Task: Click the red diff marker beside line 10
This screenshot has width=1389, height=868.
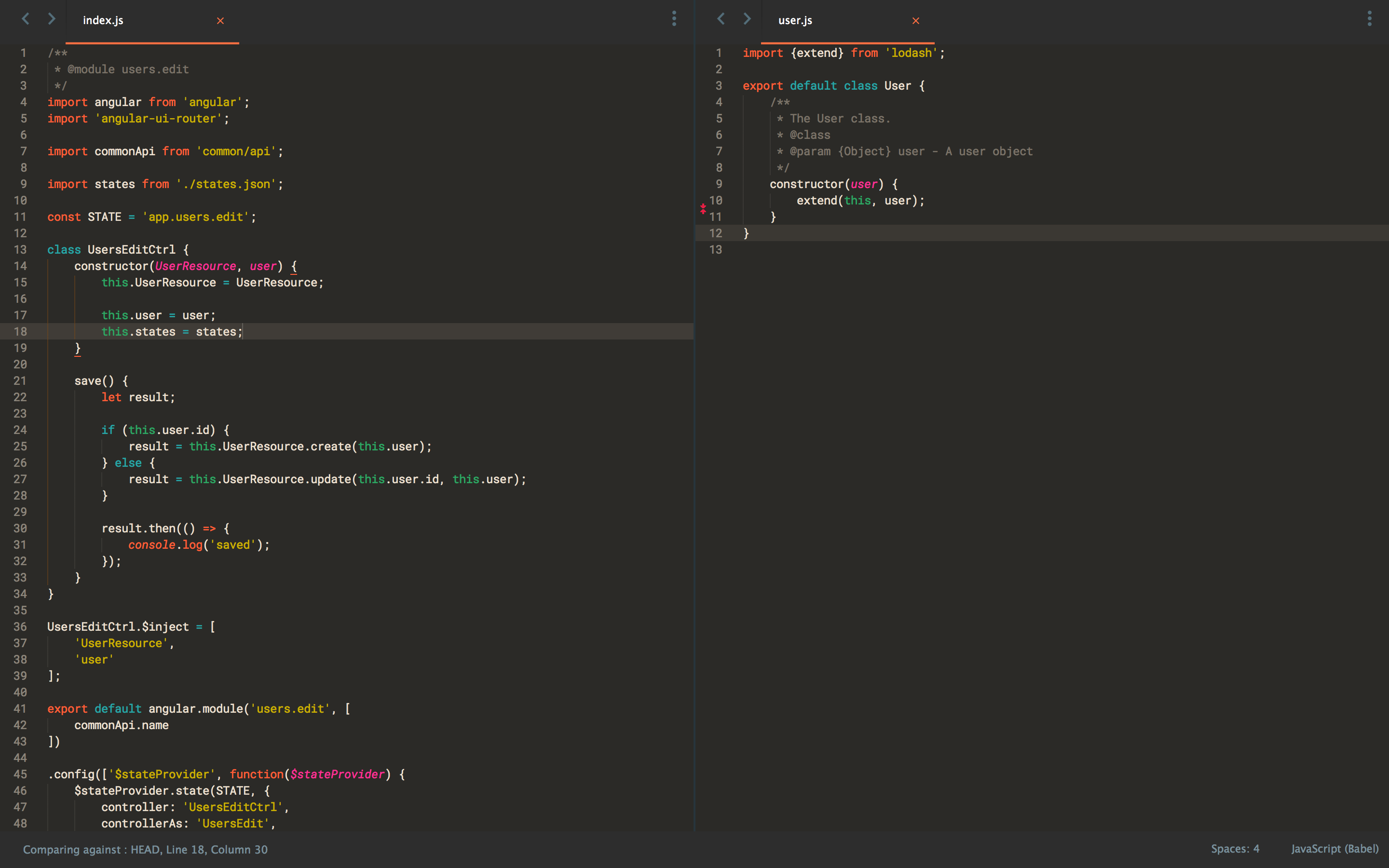Action: pos(703,209)
